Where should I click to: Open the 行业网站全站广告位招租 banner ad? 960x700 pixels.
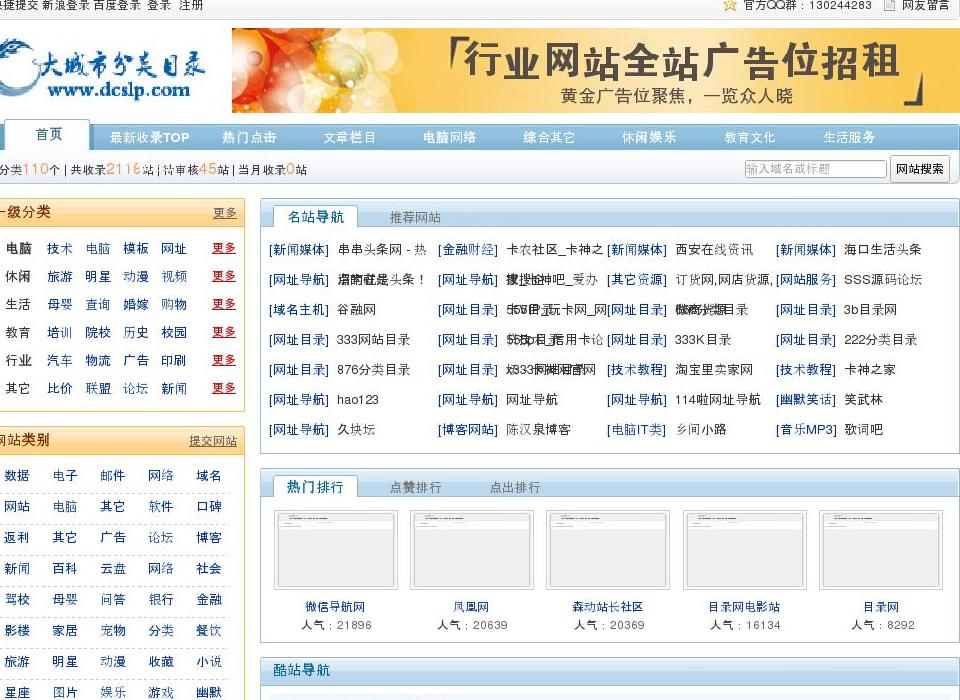coord(595,70)
